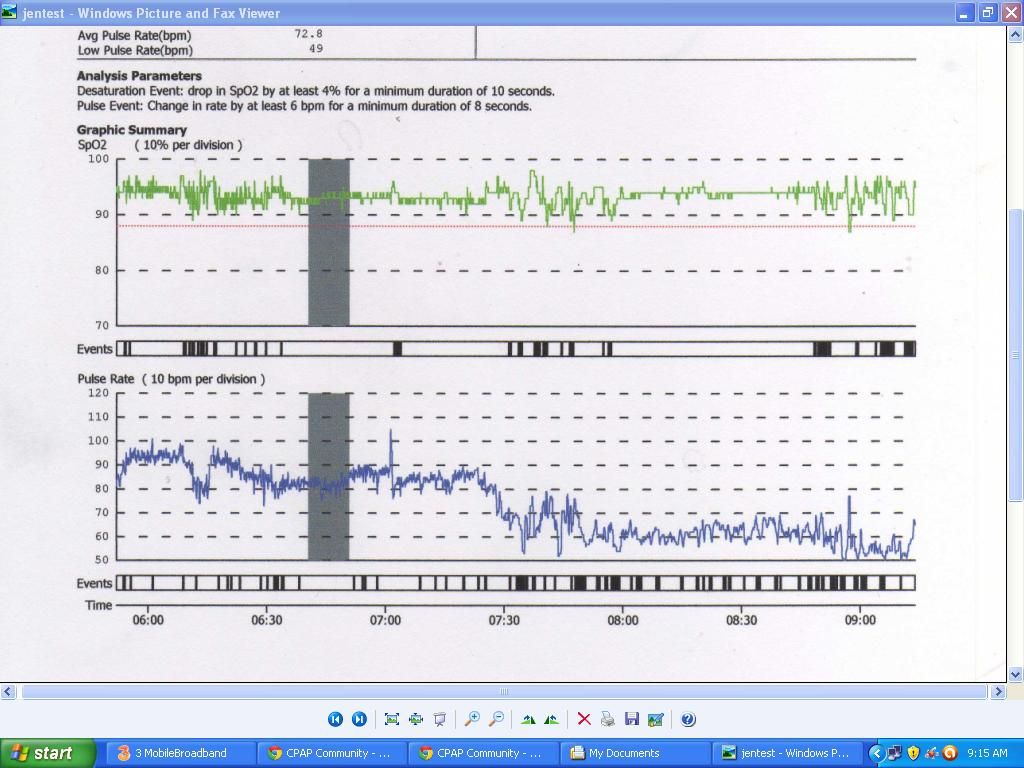Viewport: 1024px width, 768px height.
Task: Open Help with the question mark icon
Action: coord(688,719)
